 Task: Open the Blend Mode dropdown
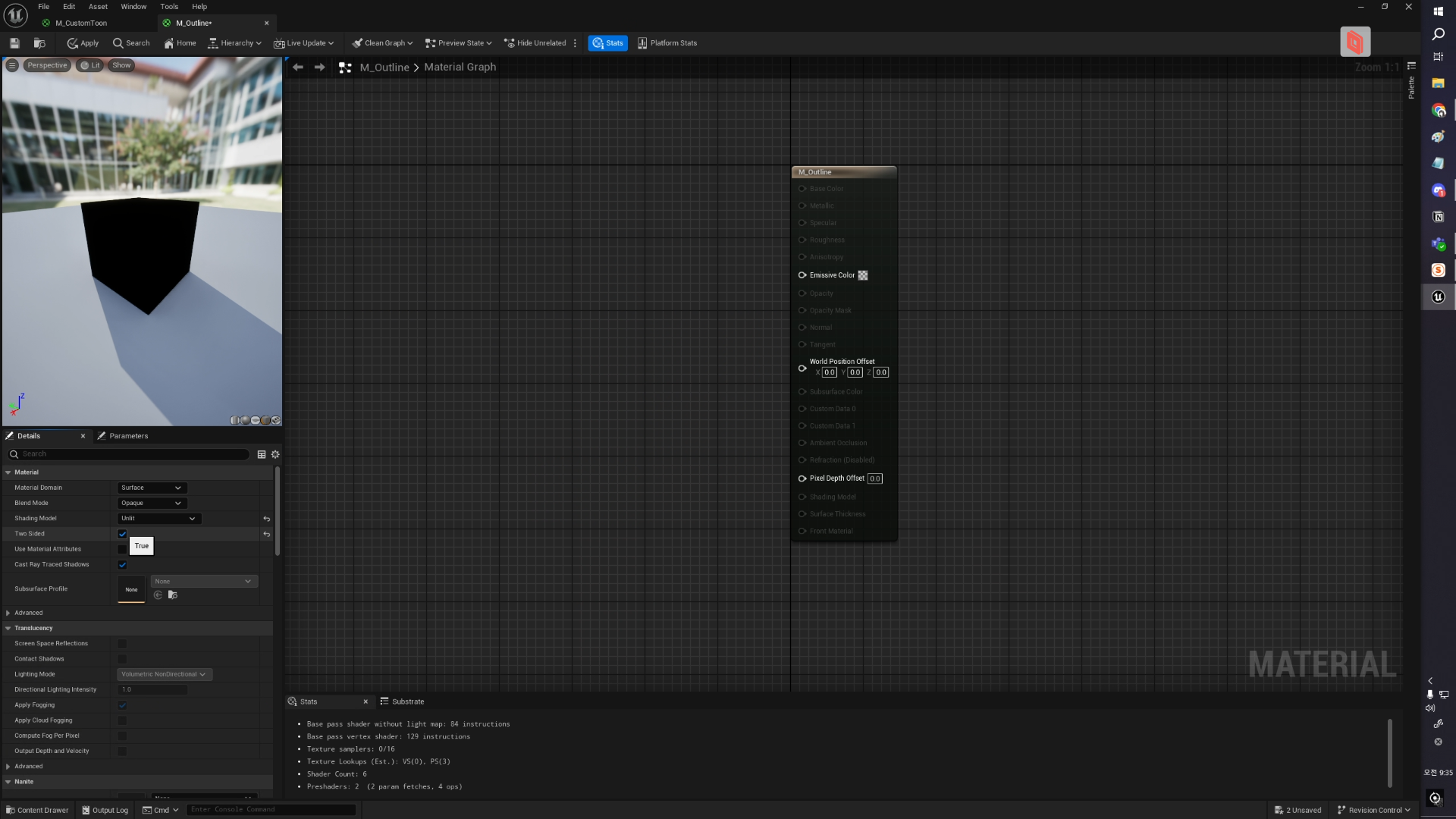pos(152,503)
